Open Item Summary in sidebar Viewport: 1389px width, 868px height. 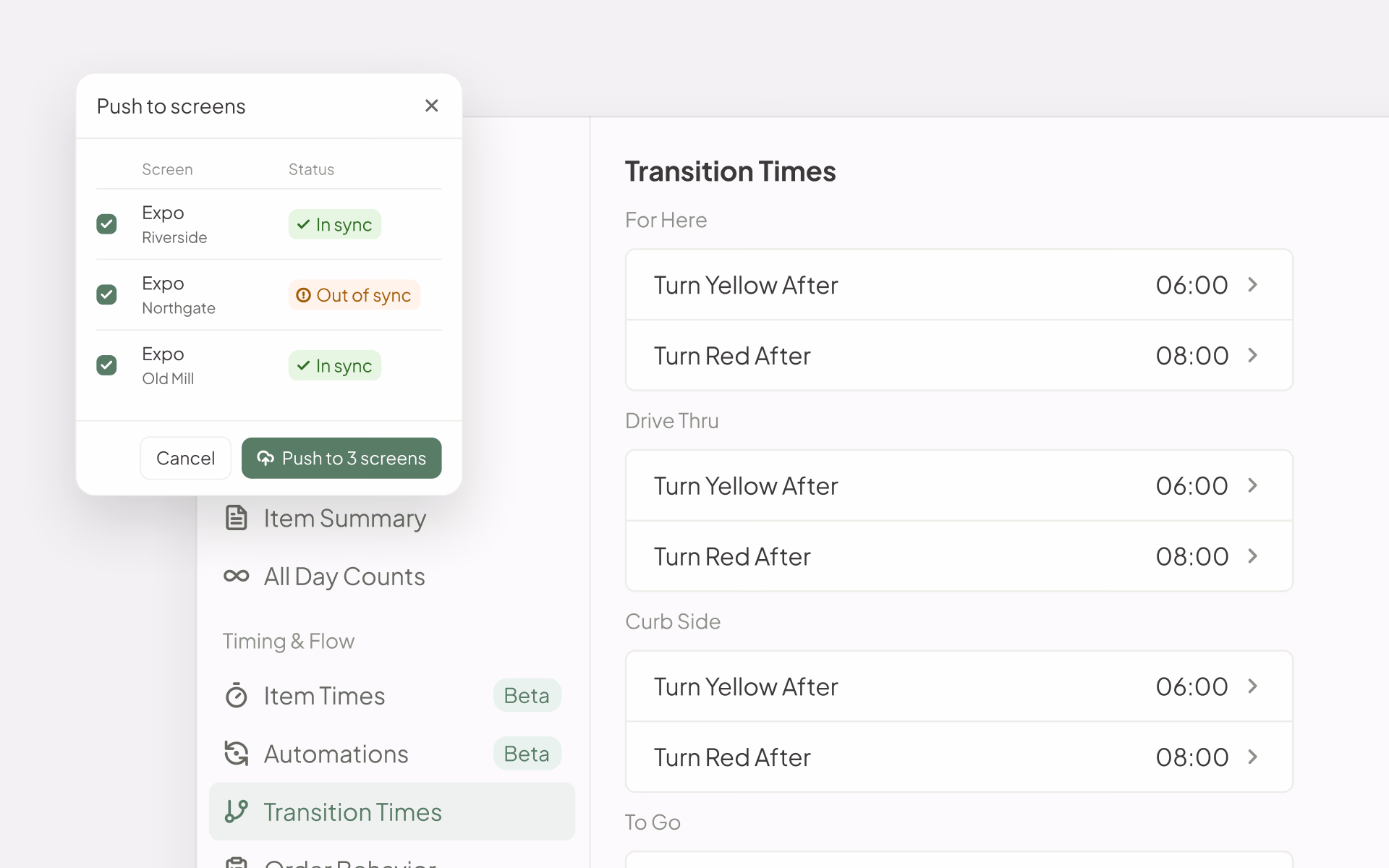click(x=392, y=518)
